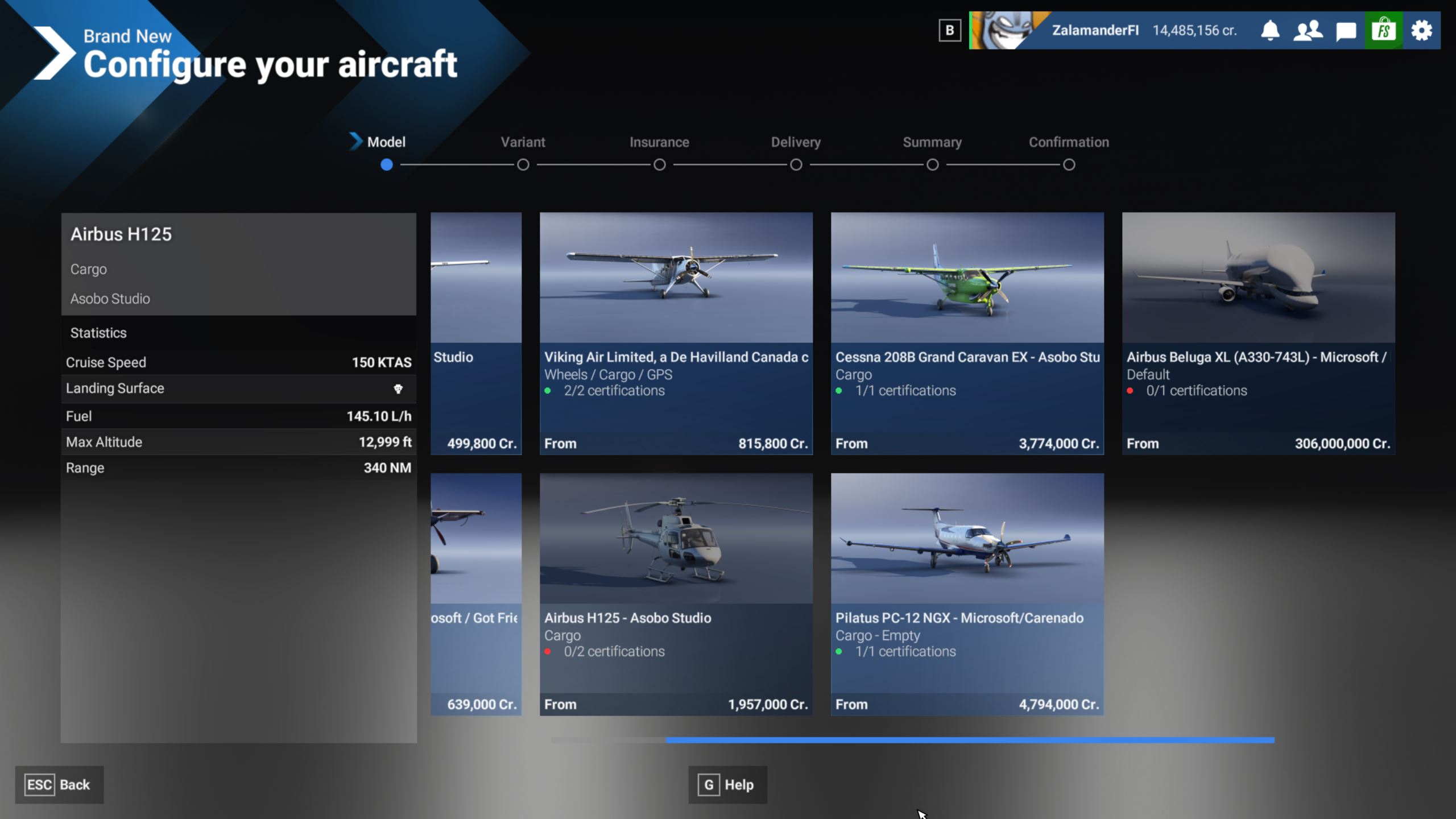Click the ZalamanderFI profile avatar

pyautogui.click(x=1007, y=30)
